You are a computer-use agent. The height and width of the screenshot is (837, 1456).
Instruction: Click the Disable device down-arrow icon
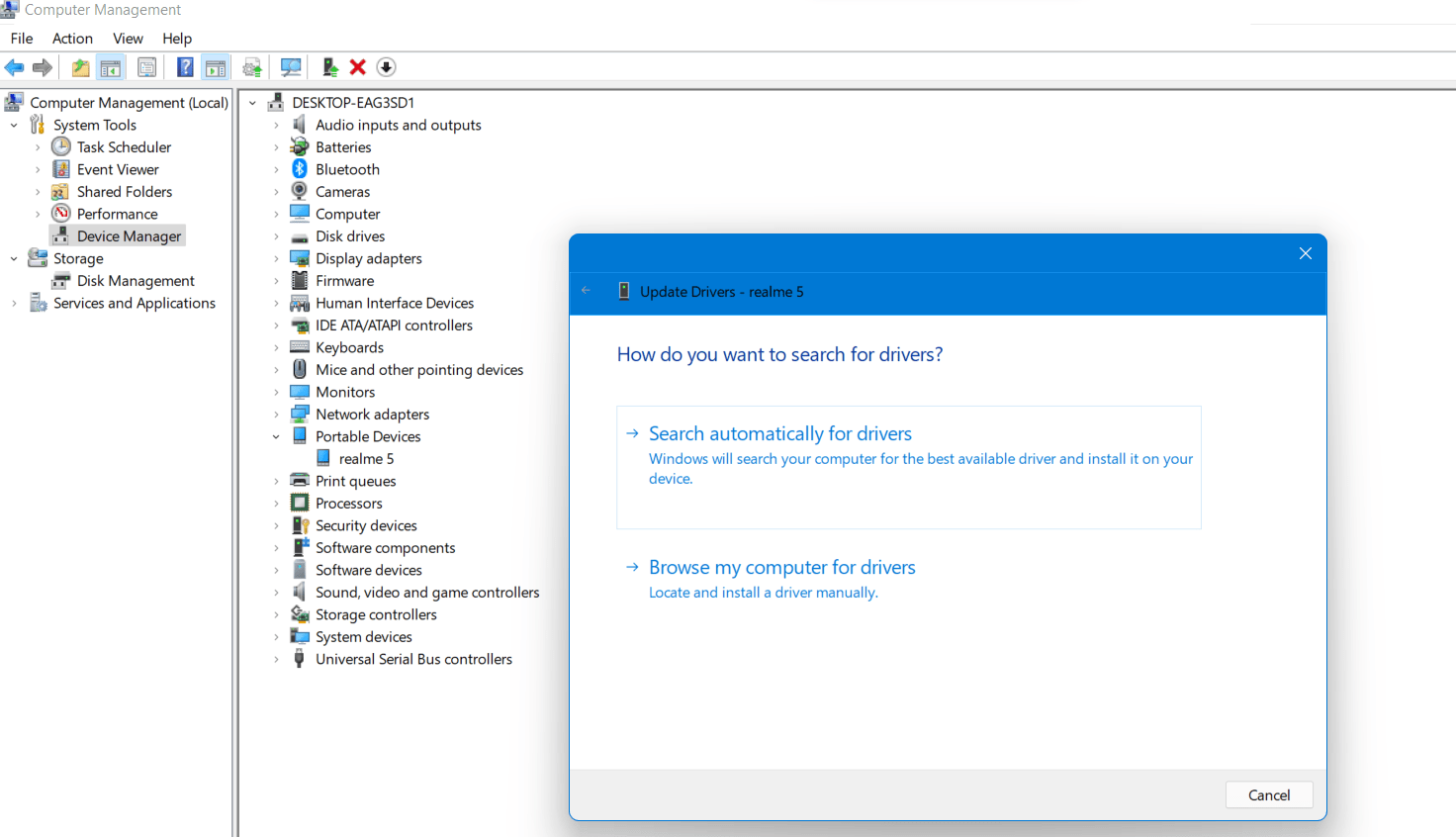tap(387, 67)
